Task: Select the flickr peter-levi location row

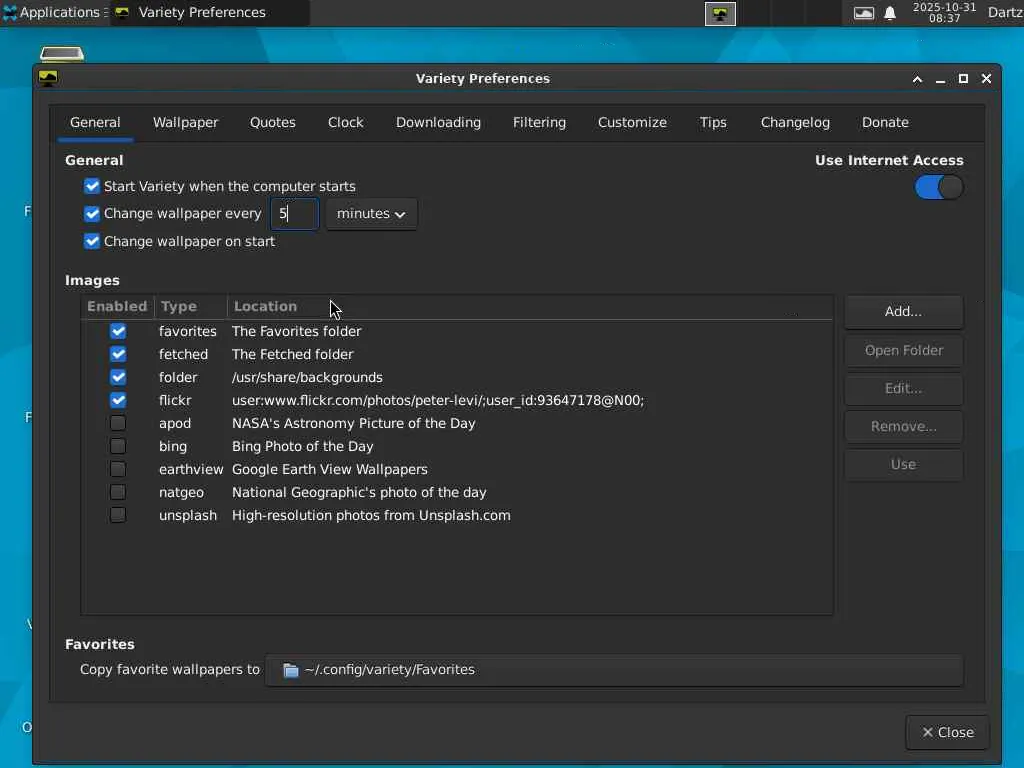Action: (x=457, y=400)
